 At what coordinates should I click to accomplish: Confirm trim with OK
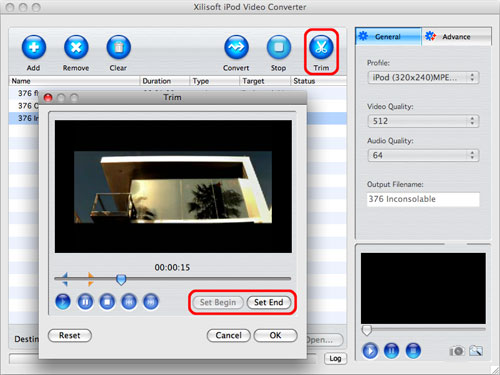[275, 335]
